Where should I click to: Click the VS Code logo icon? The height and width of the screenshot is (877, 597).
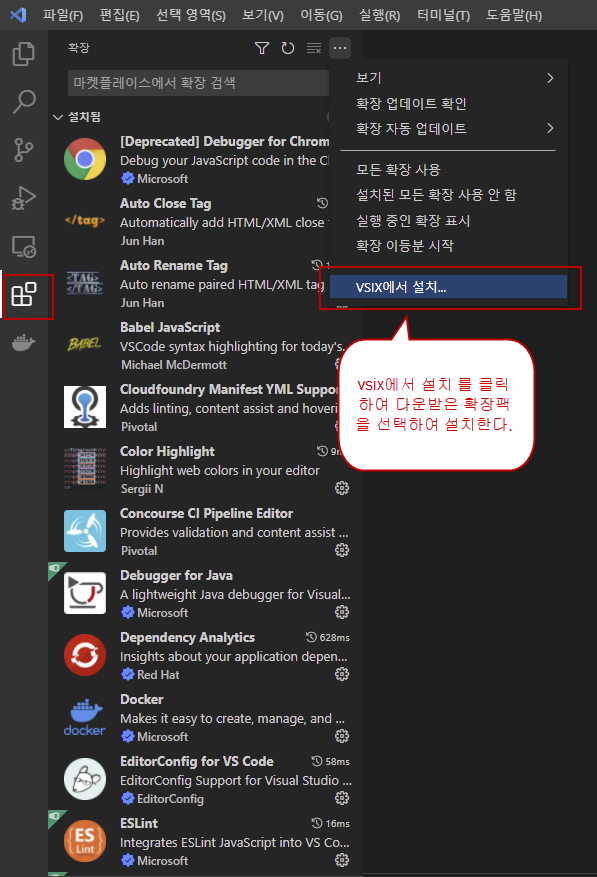18,15
